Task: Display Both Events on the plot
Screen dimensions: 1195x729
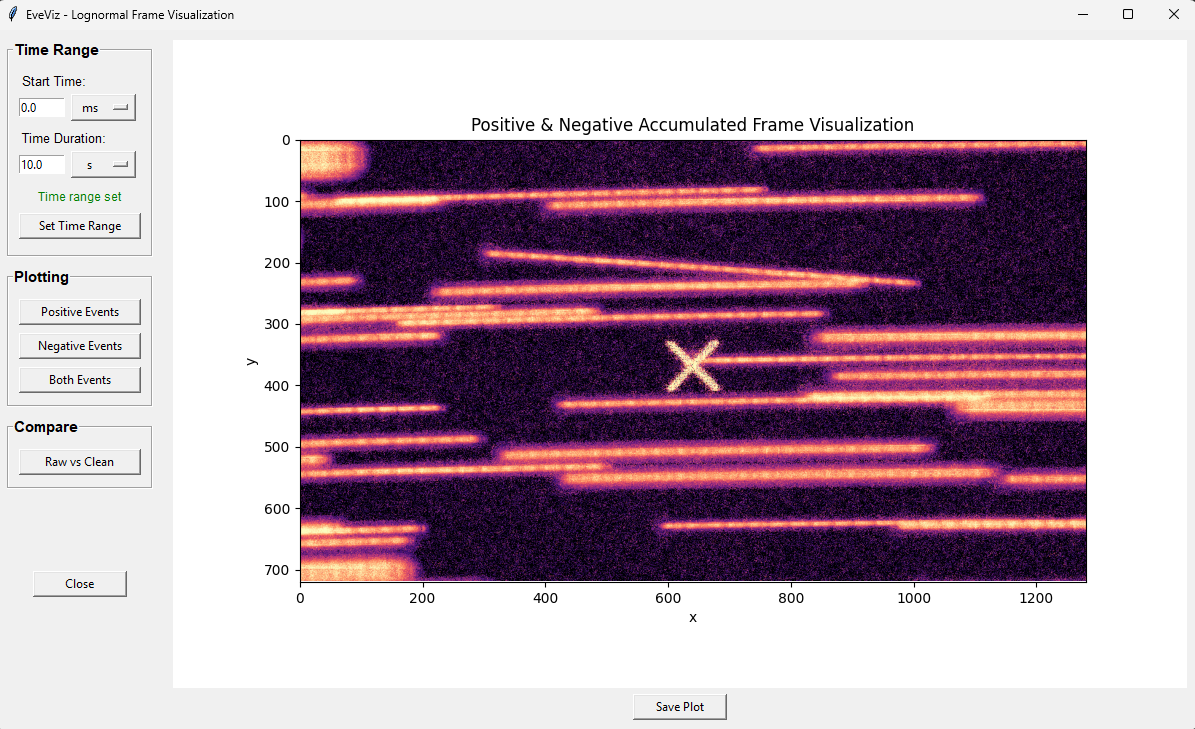Action: pos(79,379)
